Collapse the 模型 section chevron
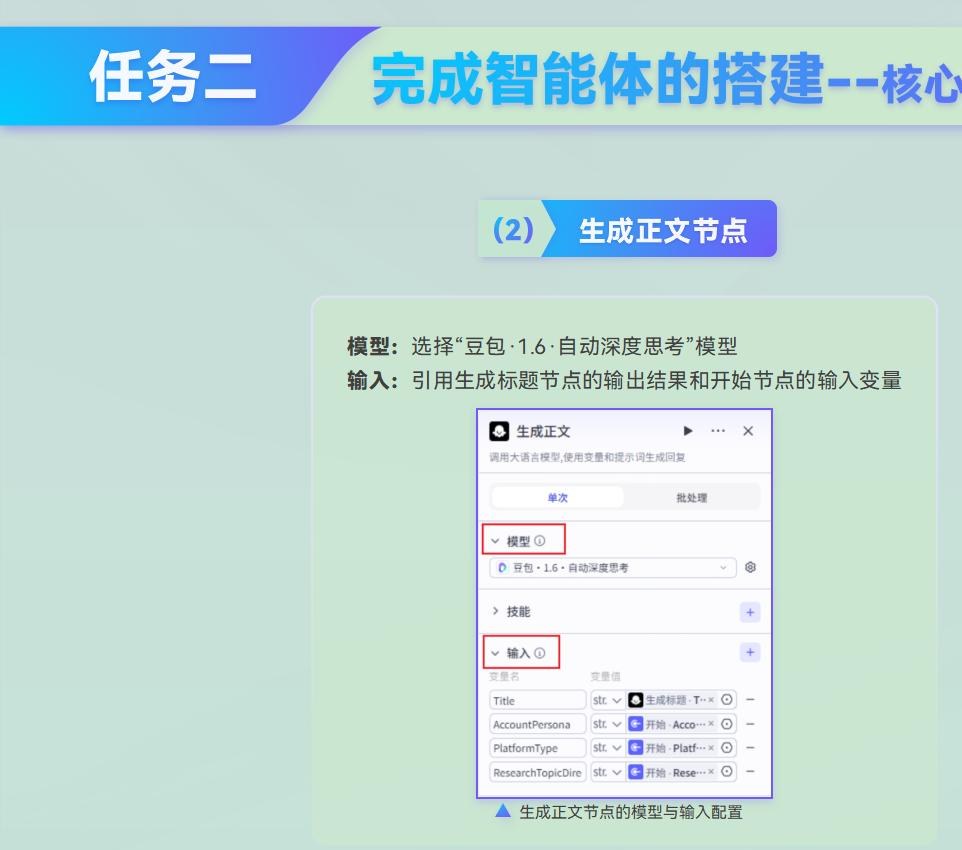 495,541
